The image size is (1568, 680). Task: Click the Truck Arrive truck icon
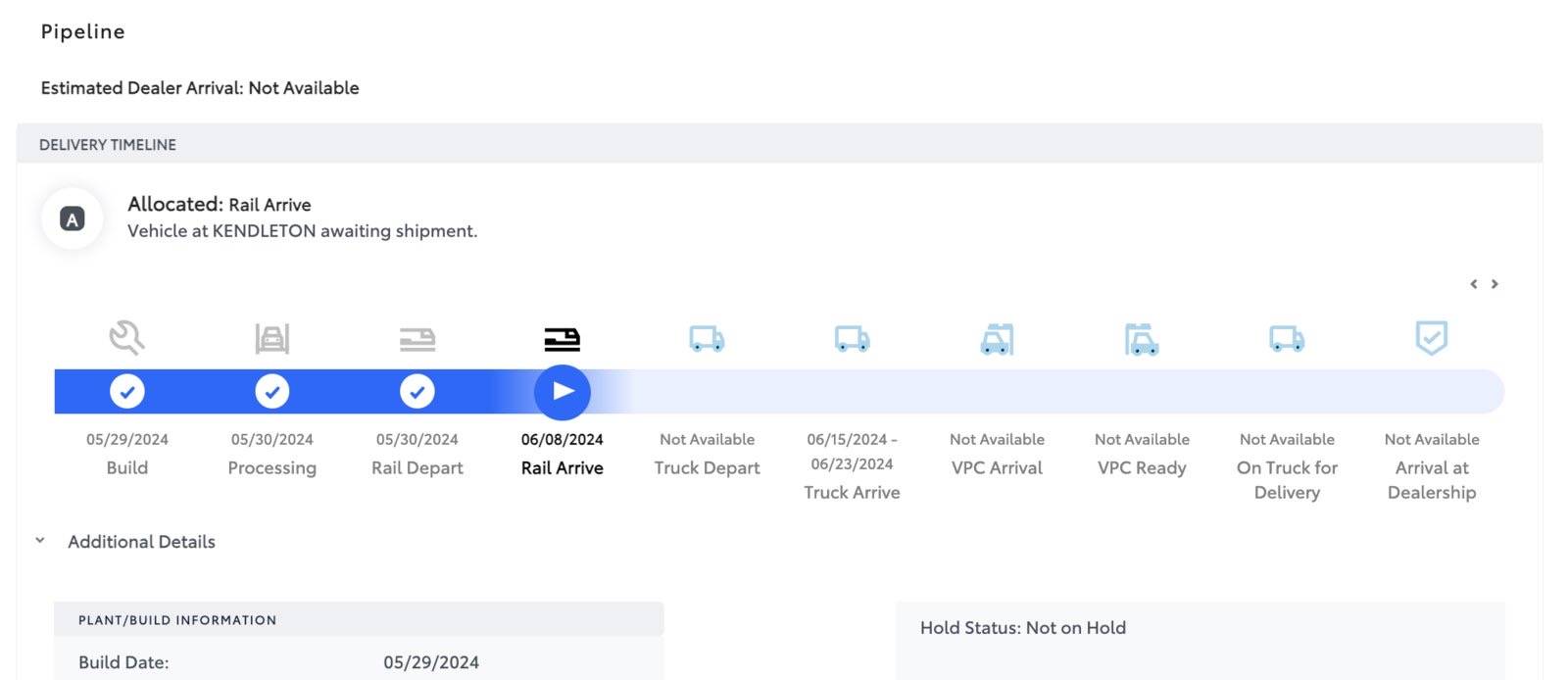point(852,339)
